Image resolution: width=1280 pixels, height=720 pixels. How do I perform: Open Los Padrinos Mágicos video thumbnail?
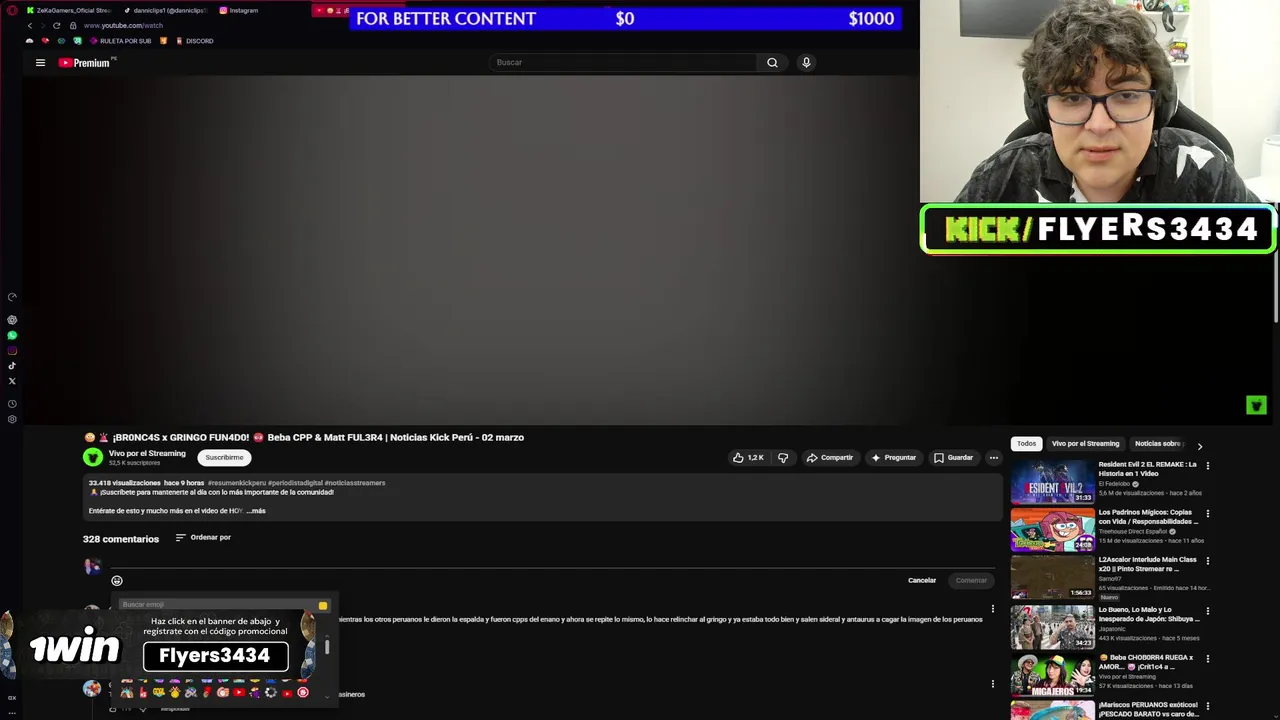(1052, 530)
